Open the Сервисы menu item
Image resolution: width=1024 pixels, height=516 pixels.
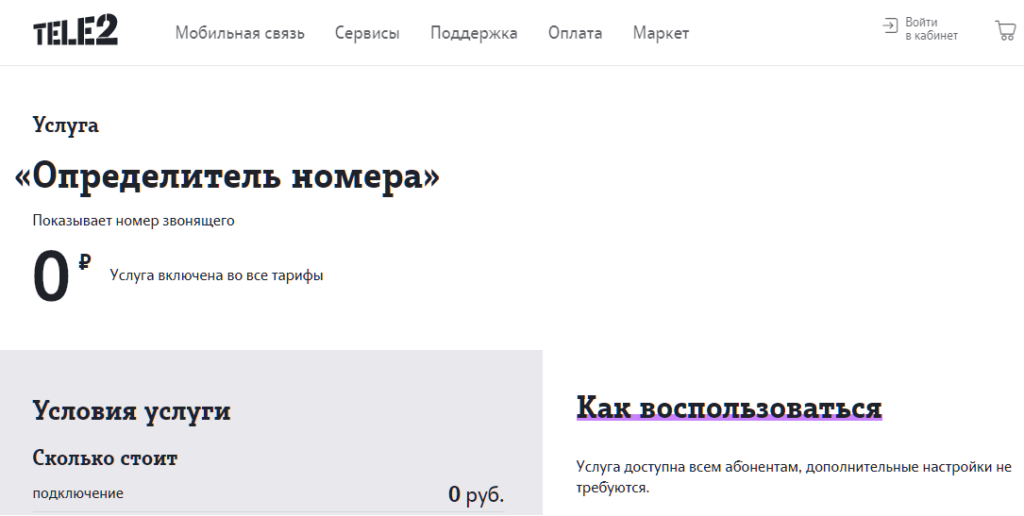(367, 33)
